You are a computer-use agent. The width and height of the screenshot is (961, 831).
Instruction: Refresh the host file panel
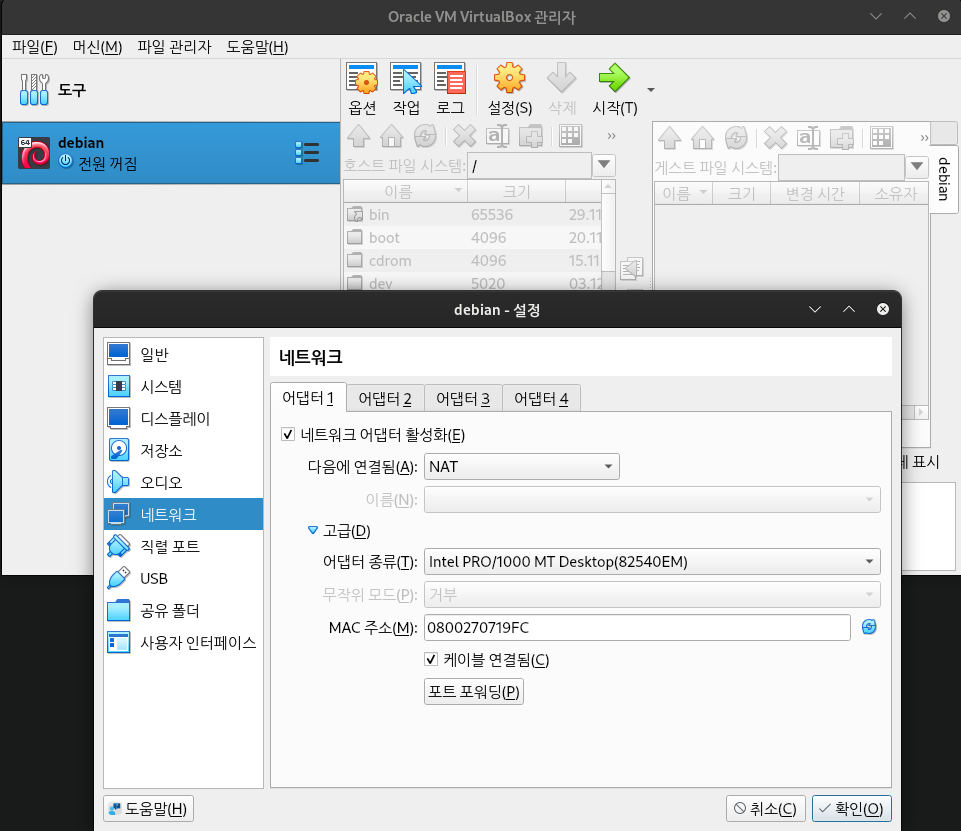coord(425,136)
